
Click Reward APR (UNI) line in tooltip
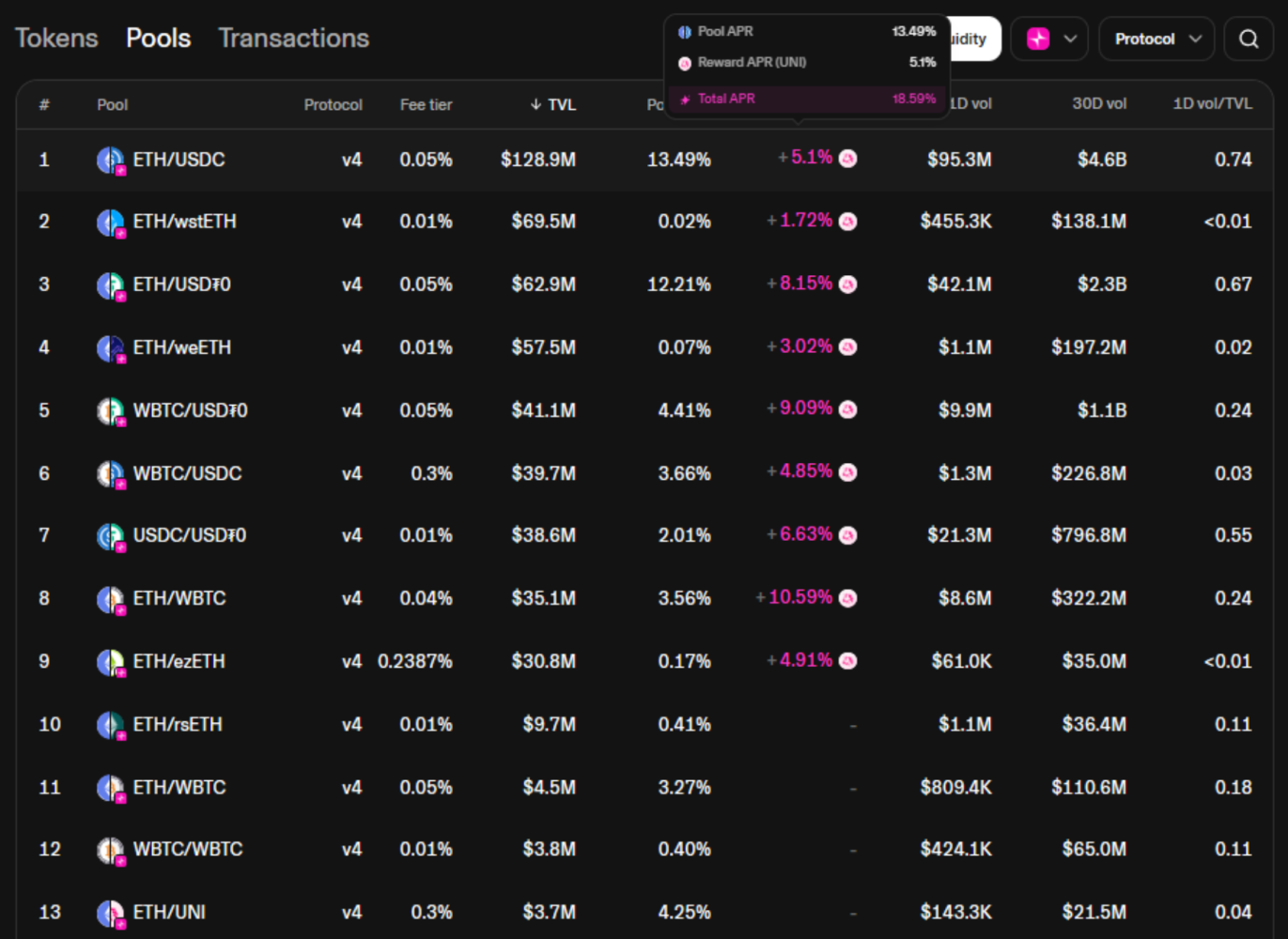point(807,62)
